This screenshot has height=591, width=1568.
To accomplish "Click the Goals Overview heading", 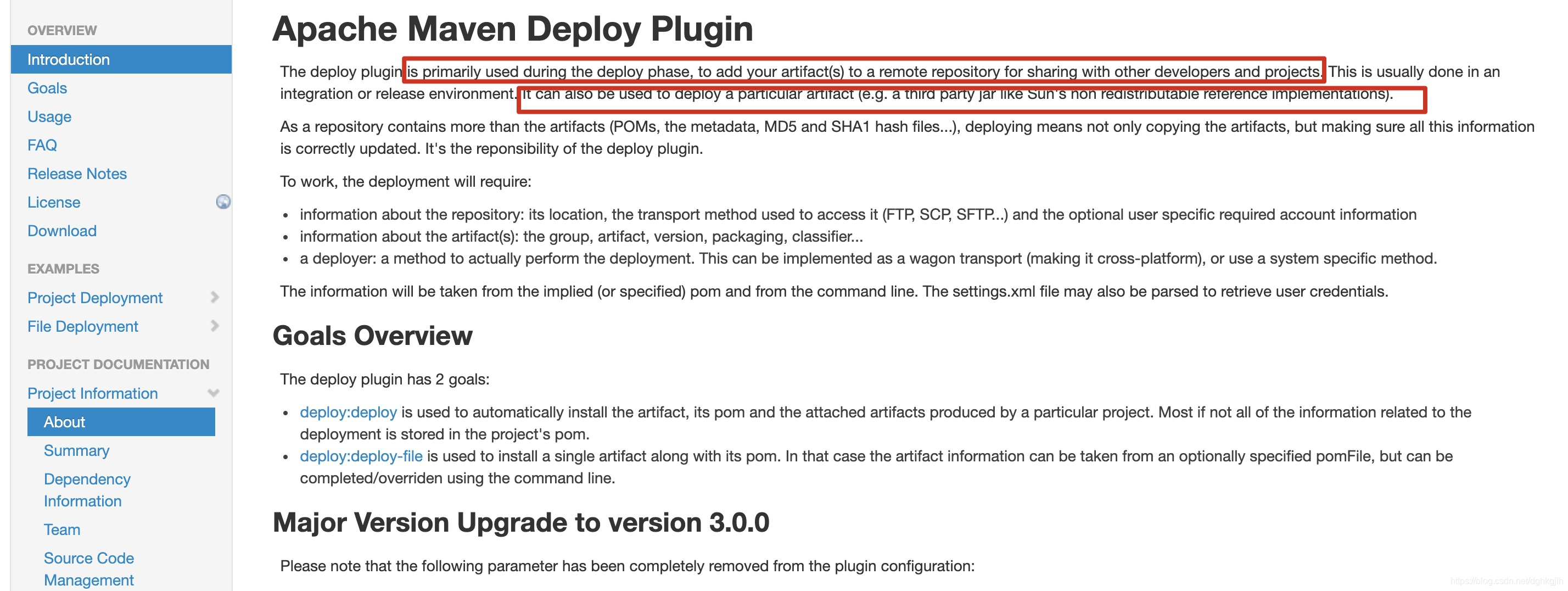I will tap(373, 336).
